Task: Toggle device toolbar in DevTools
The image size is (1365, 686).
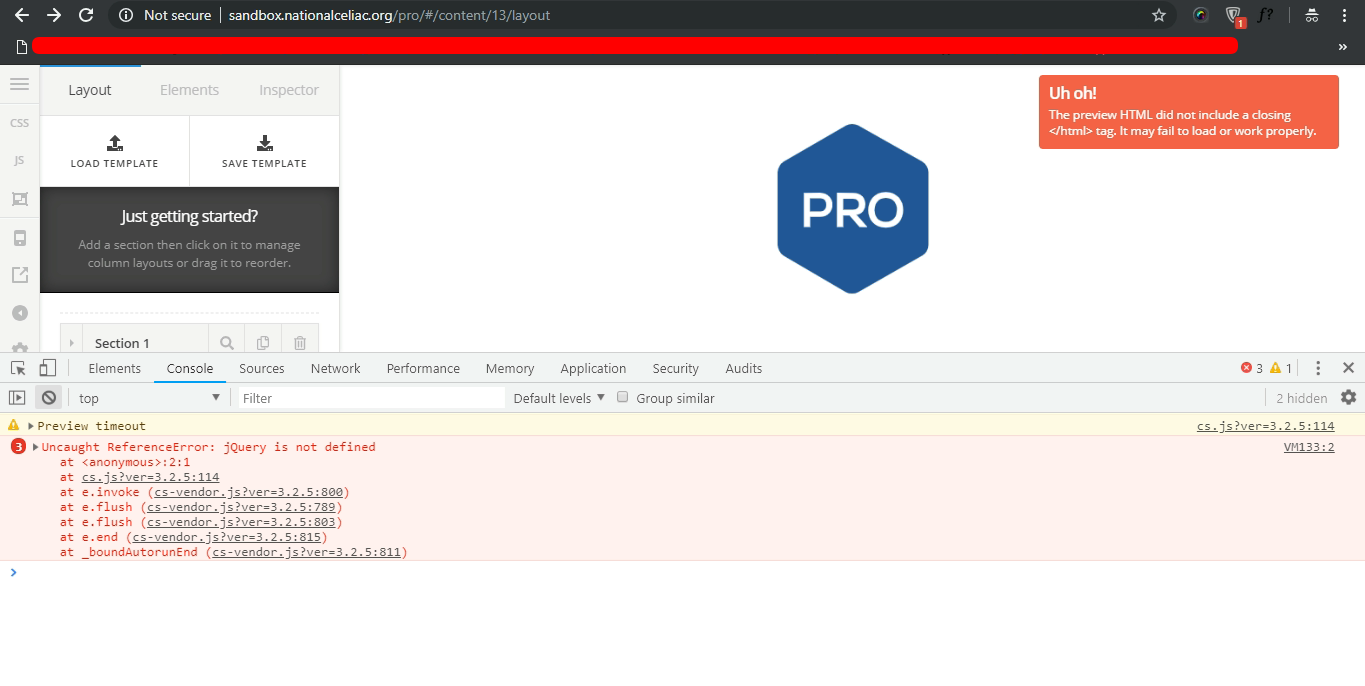Action: pyautogui.click(x=48, y=368)
